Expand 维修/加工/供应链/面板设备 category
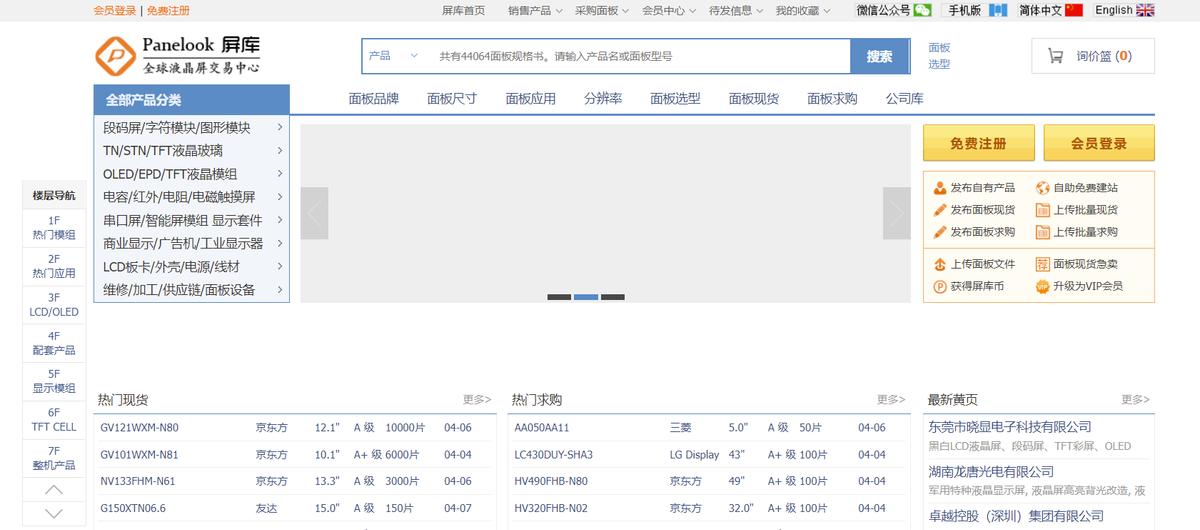1200x530 pixels. pos(192,290)
